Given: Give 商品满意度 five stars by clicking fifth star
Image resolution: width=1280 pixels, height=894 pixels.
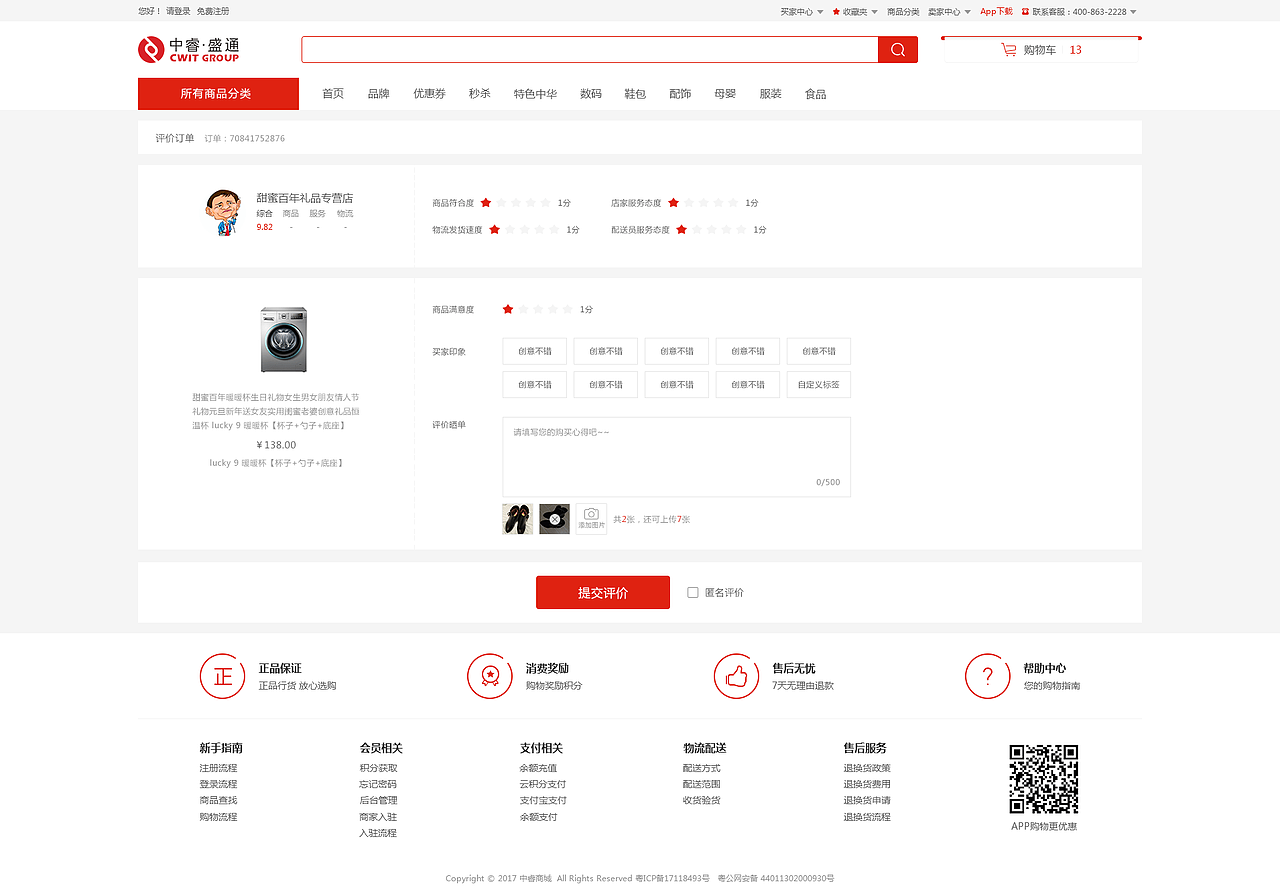Looking at the screenshot, I should point(565,309).
